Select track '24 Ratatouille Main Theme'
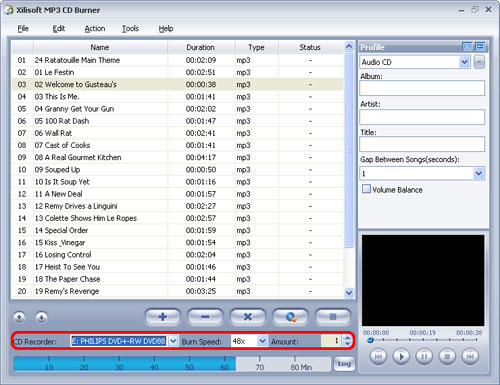 178,60
